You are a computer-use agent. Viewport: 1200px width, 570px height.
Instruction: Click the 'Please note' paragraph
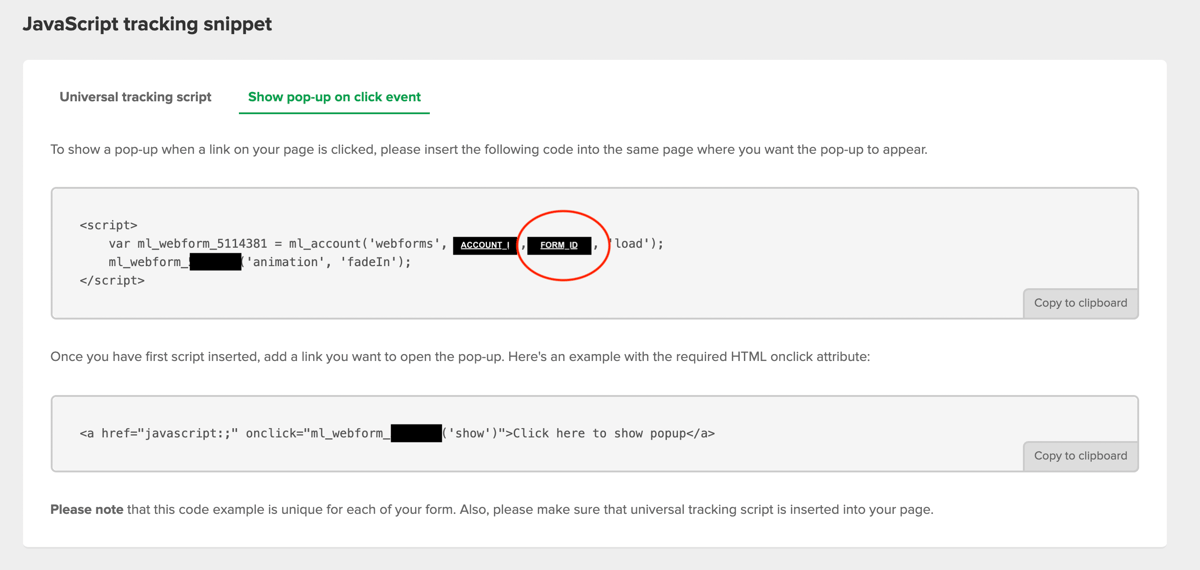point(491,510)
